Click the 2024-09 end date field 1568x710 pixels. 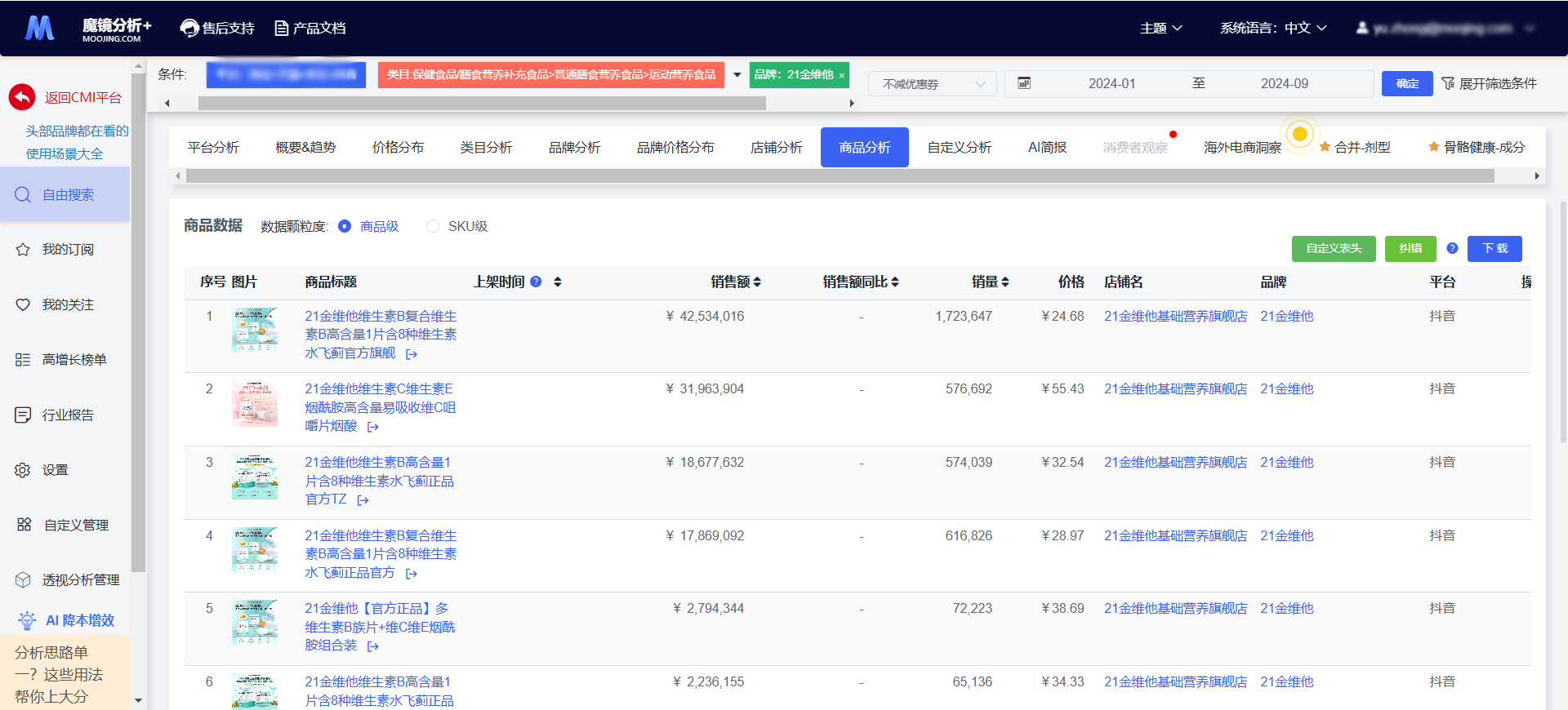pyautogui.click(x=1284, y=83)
